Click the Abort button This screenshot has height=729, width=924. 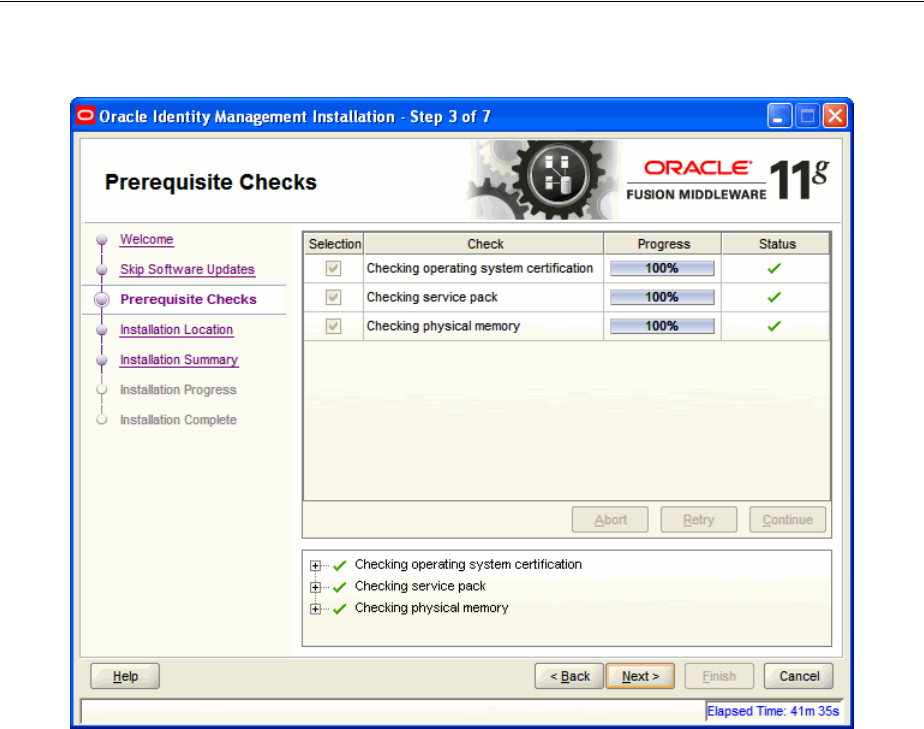click(x=610, y=520)
